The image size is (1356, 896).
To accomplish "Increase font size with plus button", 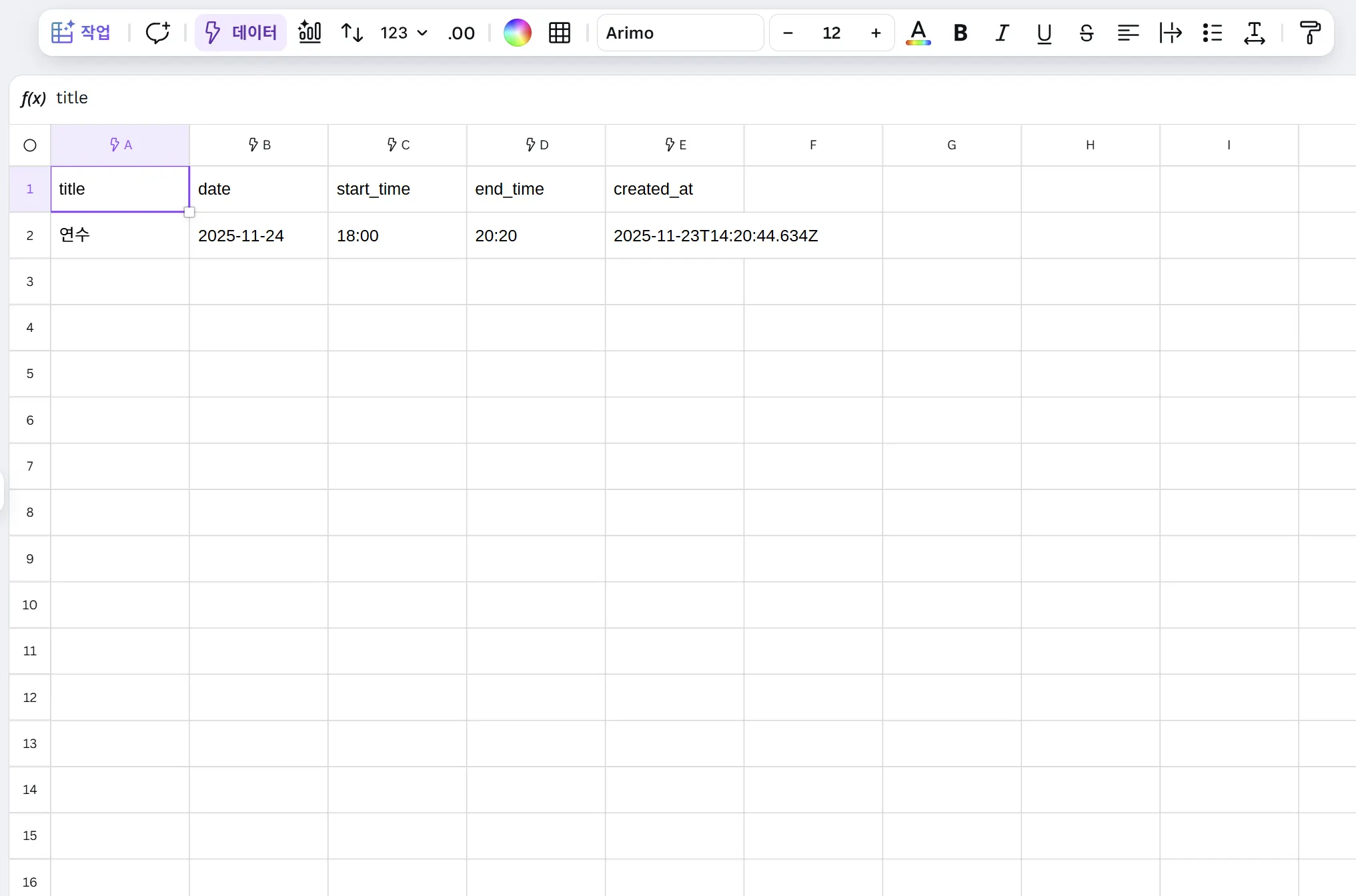I will point(876,33).
